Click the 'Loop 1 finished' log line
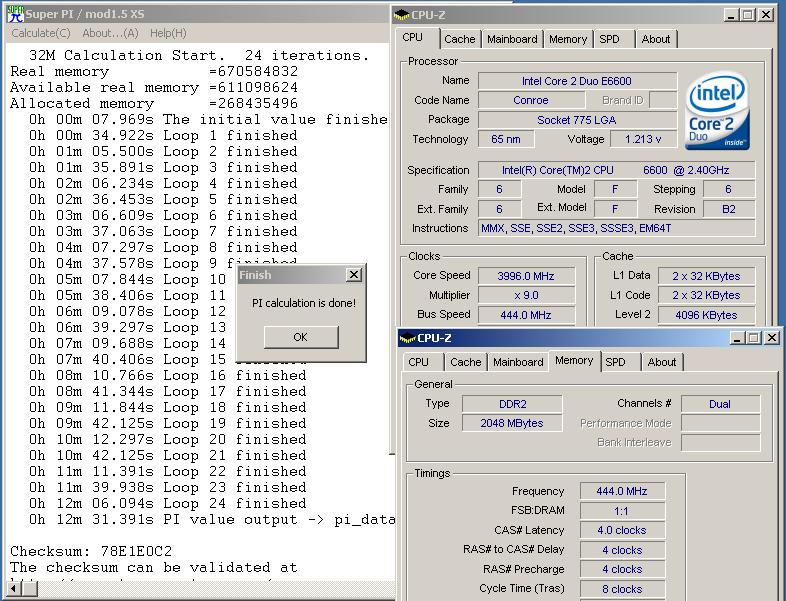Screen dimensions: 786x601 pyautogui.click(x=162, y=135)
